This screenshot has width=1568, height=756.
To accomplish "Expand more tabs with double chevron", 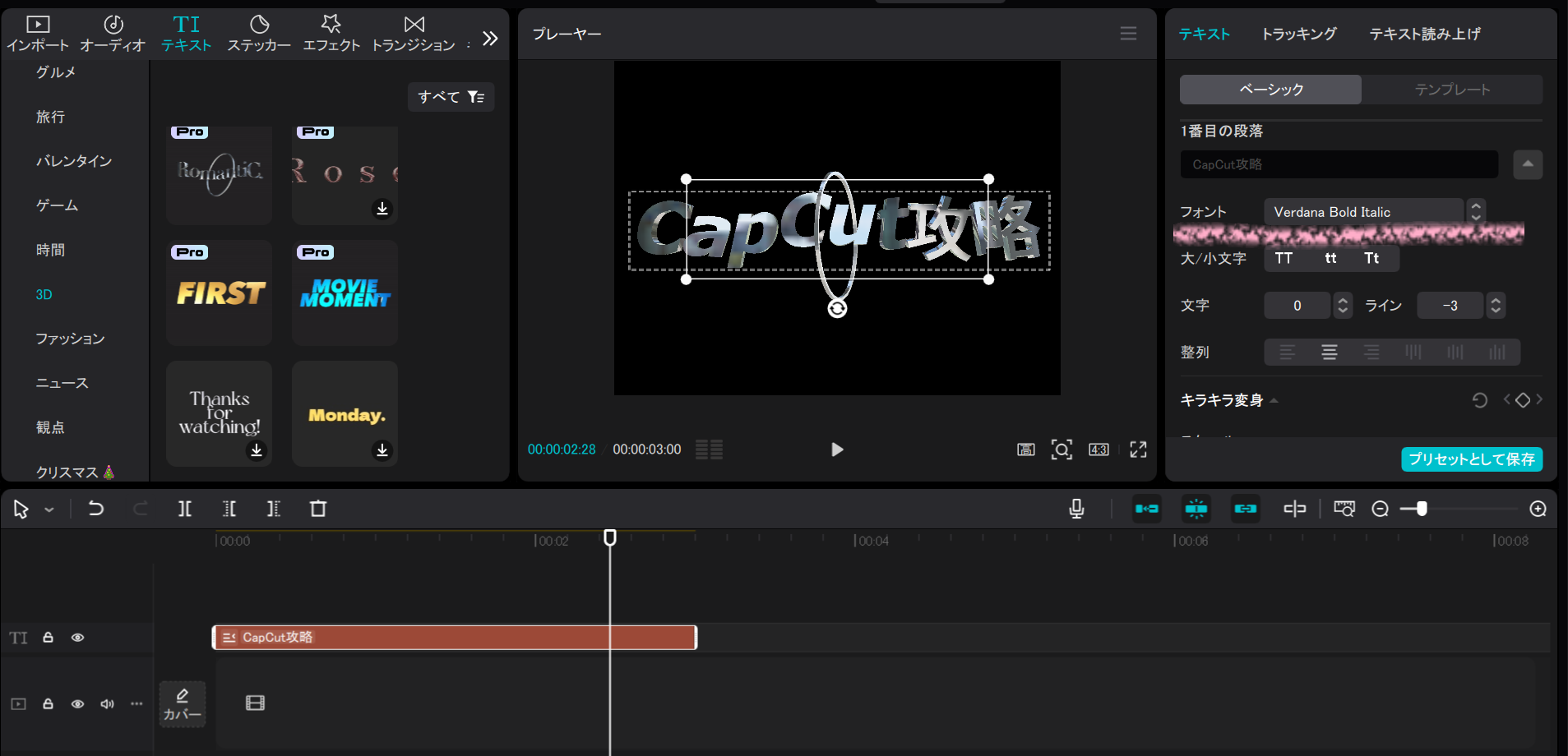I will pyautogui.click(x=490, y=38).
